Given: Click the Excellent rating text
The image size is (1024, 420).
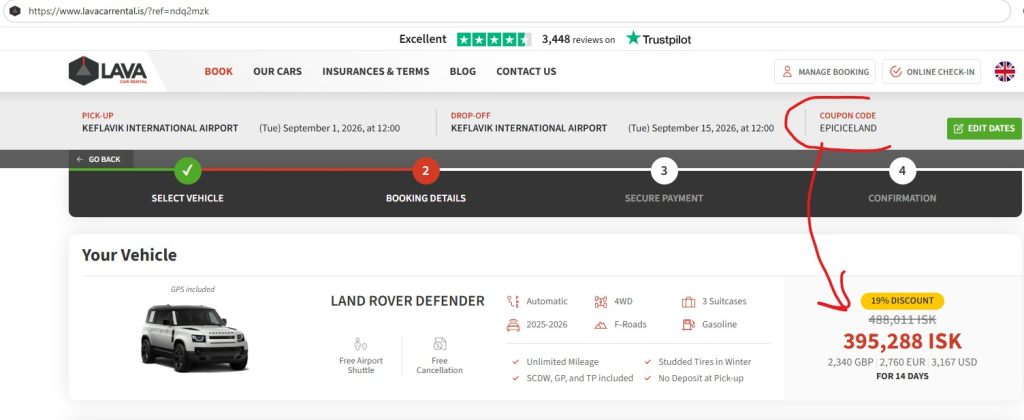Looking at the screenshot, I should [x=423, y=39].
